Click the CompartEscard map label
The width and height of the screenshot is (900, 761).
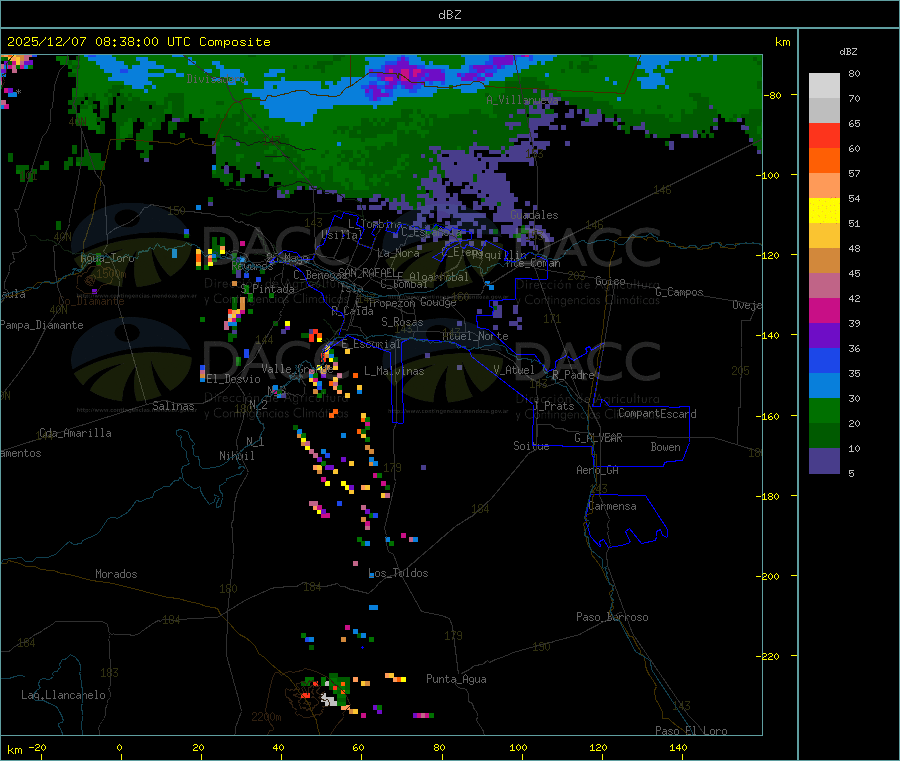[657, 414]
